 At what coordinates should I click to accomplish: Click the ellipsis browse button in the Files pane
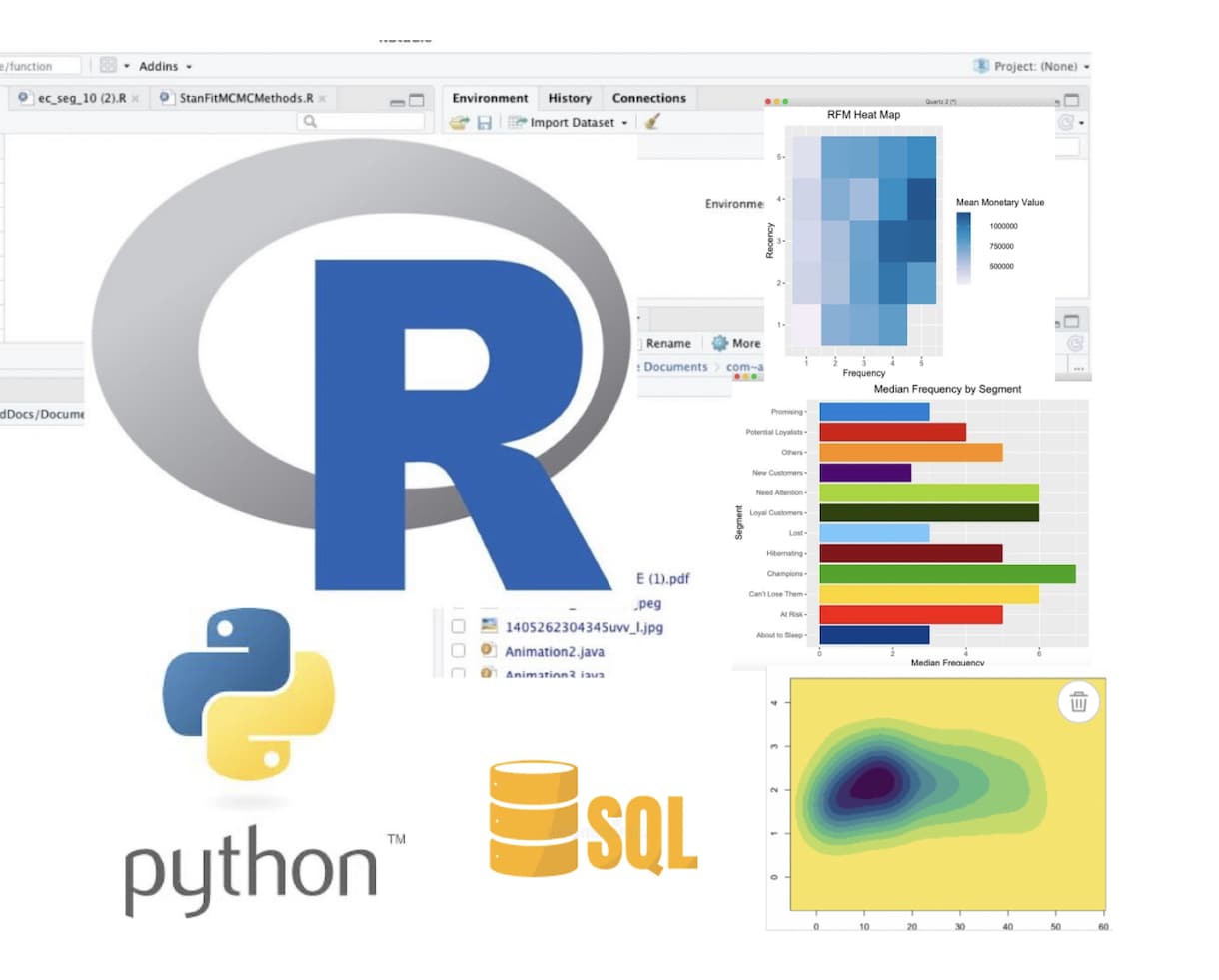click(1079, 367)
